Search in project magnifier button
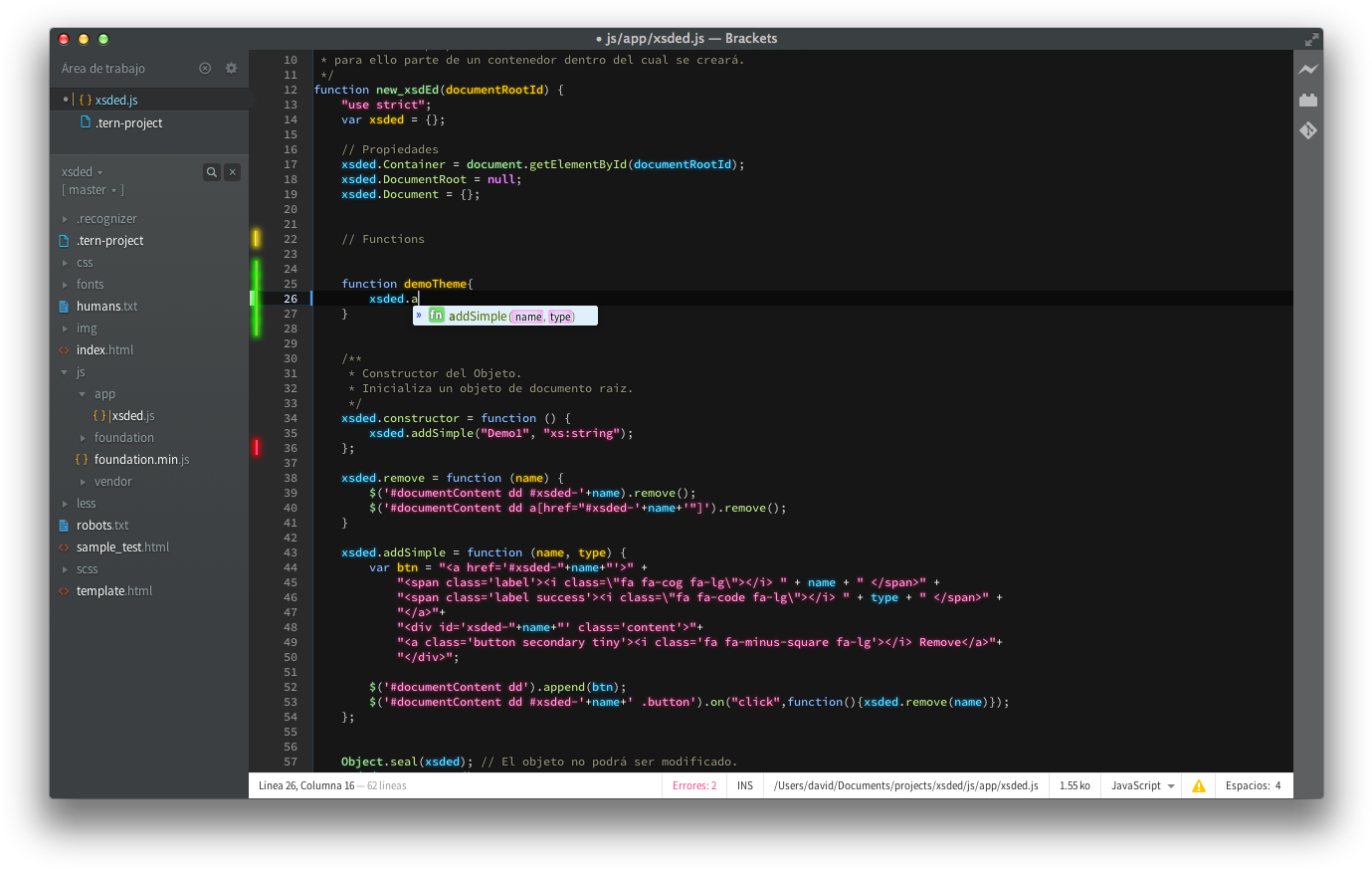The width and height of the screenshot is (1372, 869). pyautogui.click(x=211, y=172)
